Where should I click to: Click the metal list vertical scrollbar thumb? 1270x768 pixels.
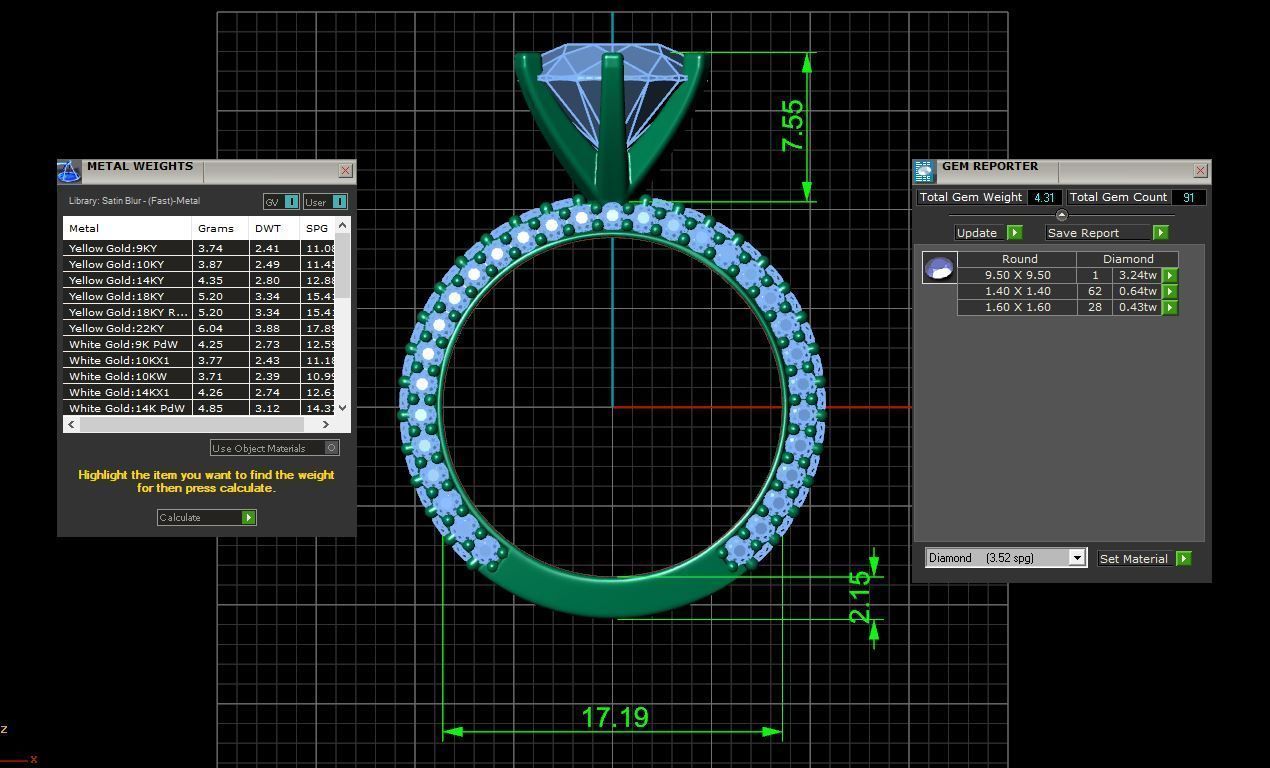[x=343, y=265]
